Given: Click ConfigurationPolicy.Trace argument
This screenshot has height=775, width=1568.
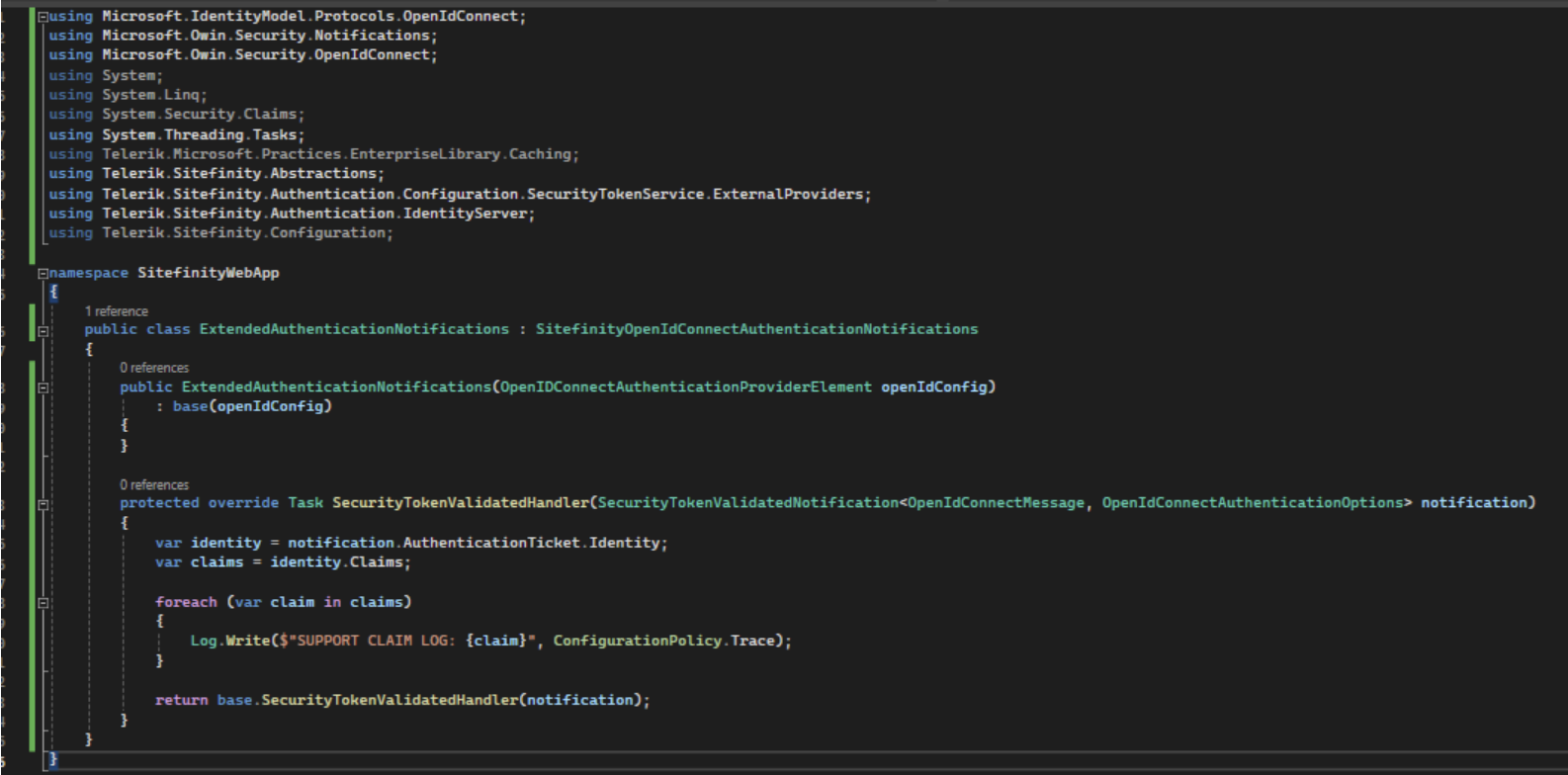Looking at the screenshot, I should tap(664, 641).
